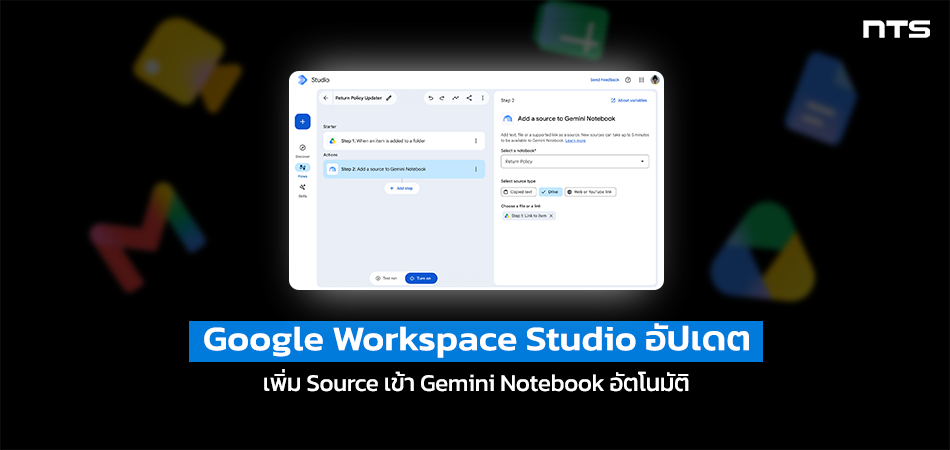Click the Turn on button
Screen dimensions: 950x450
point(421,278)
